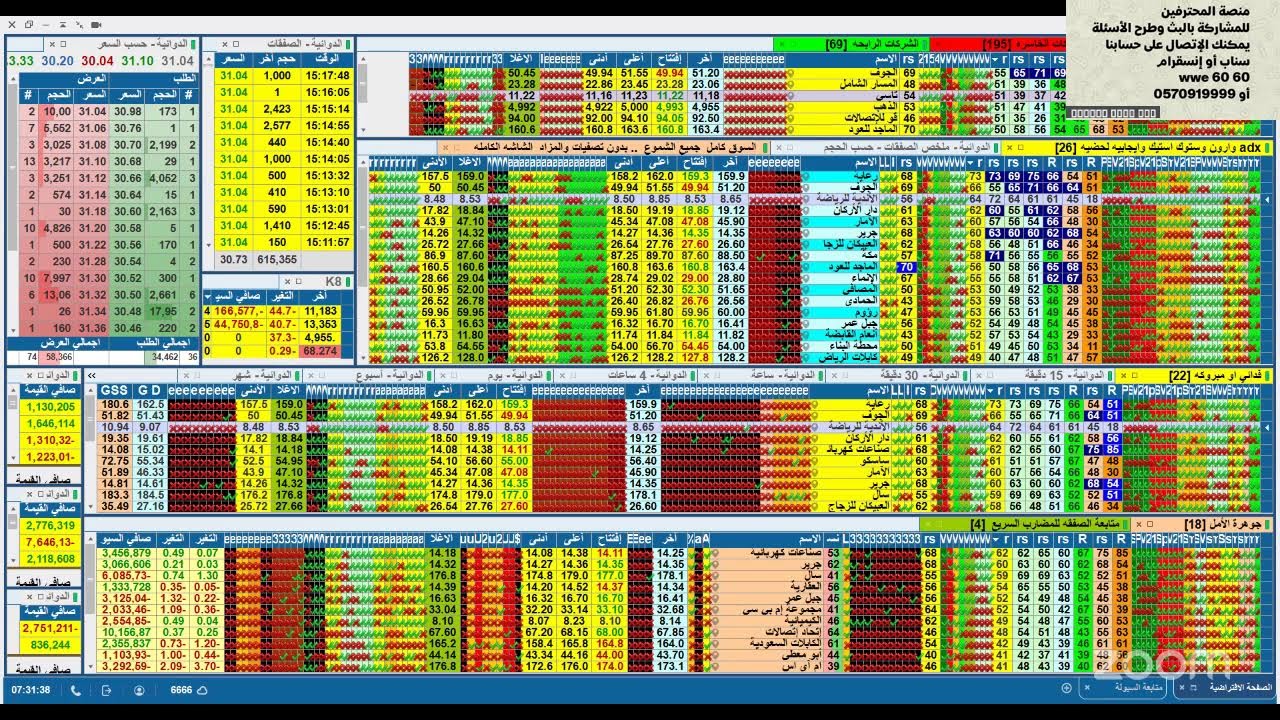This screenshot has width=1280, height=720.
Task: Click the 2,751,211- net value cell
Action: pos(52,628)
